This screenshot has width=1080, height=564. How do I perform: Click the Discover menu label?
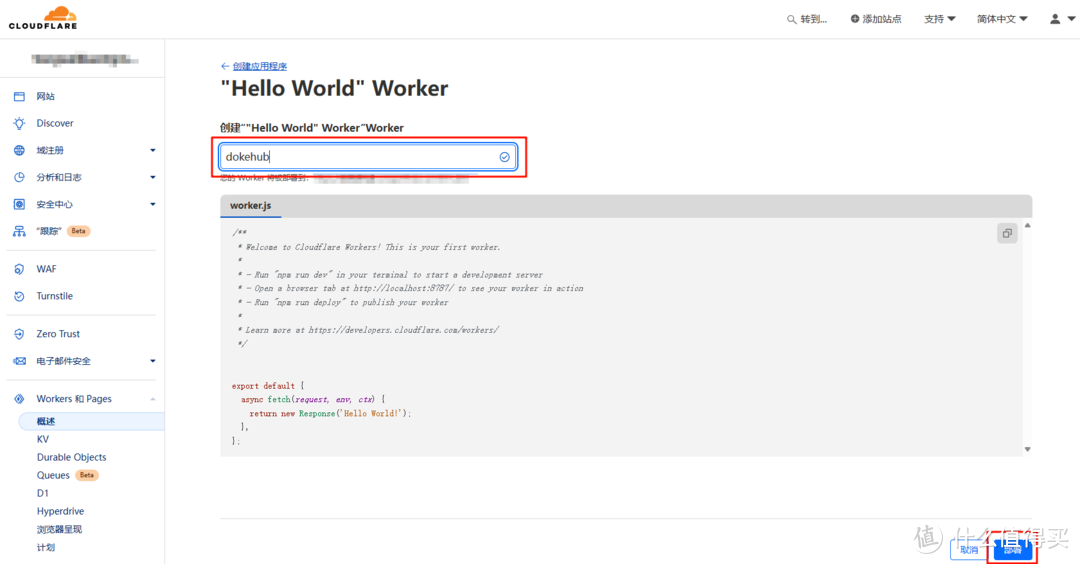click(55, 123)
